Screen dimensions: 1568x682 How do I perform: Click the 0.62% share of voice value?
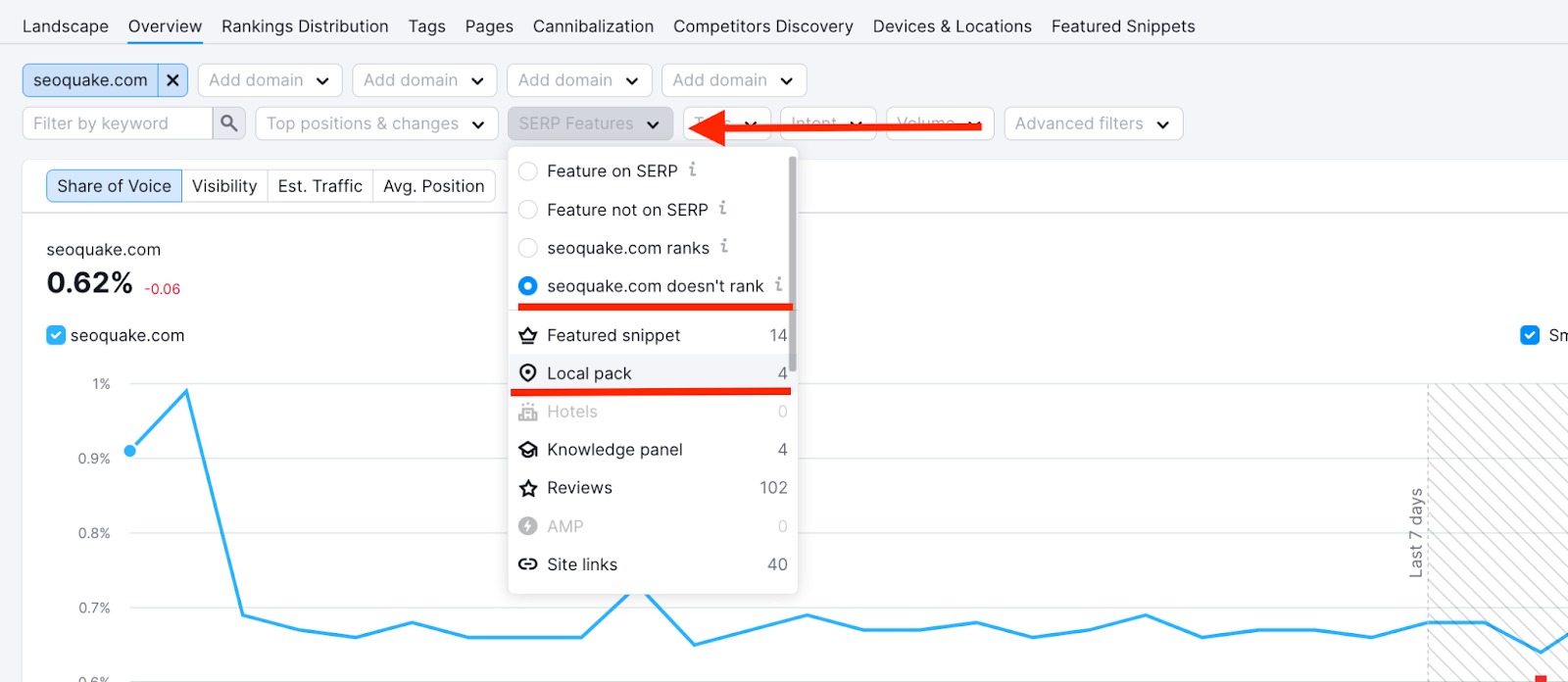(x=89, y=283)
